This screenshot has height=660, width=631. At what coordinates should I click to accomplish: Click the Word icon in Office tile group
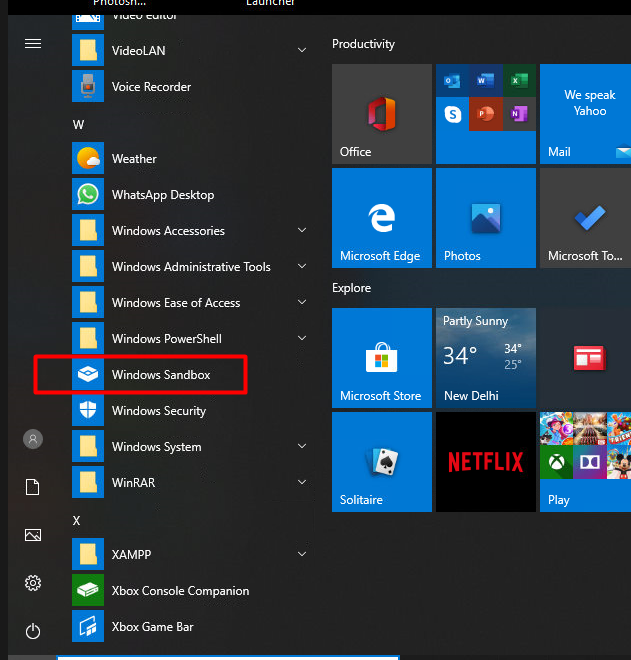tap(486, 80)
